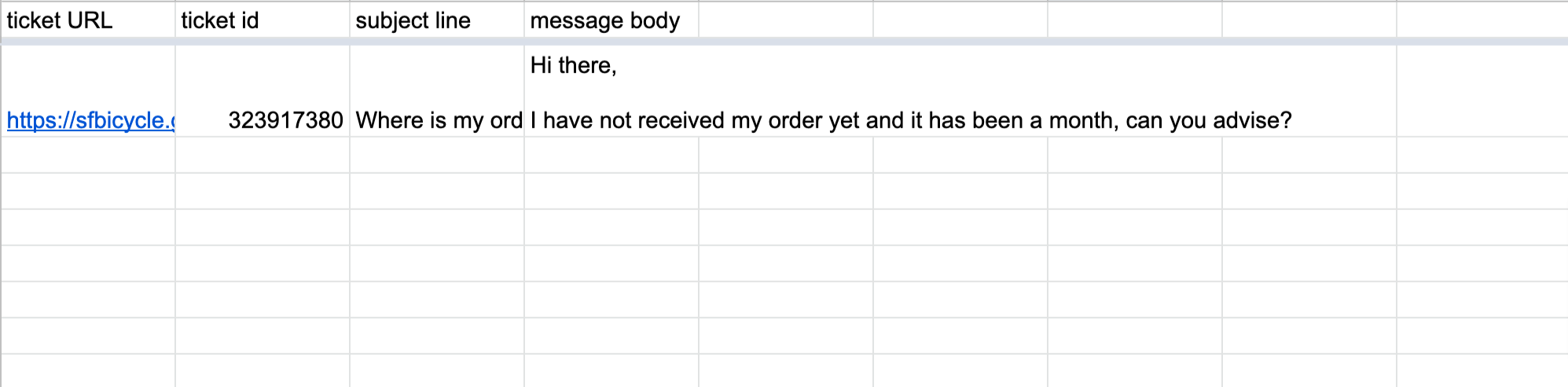
Task: Click the empty header cell after message body
Action: (x=786, y=20)
